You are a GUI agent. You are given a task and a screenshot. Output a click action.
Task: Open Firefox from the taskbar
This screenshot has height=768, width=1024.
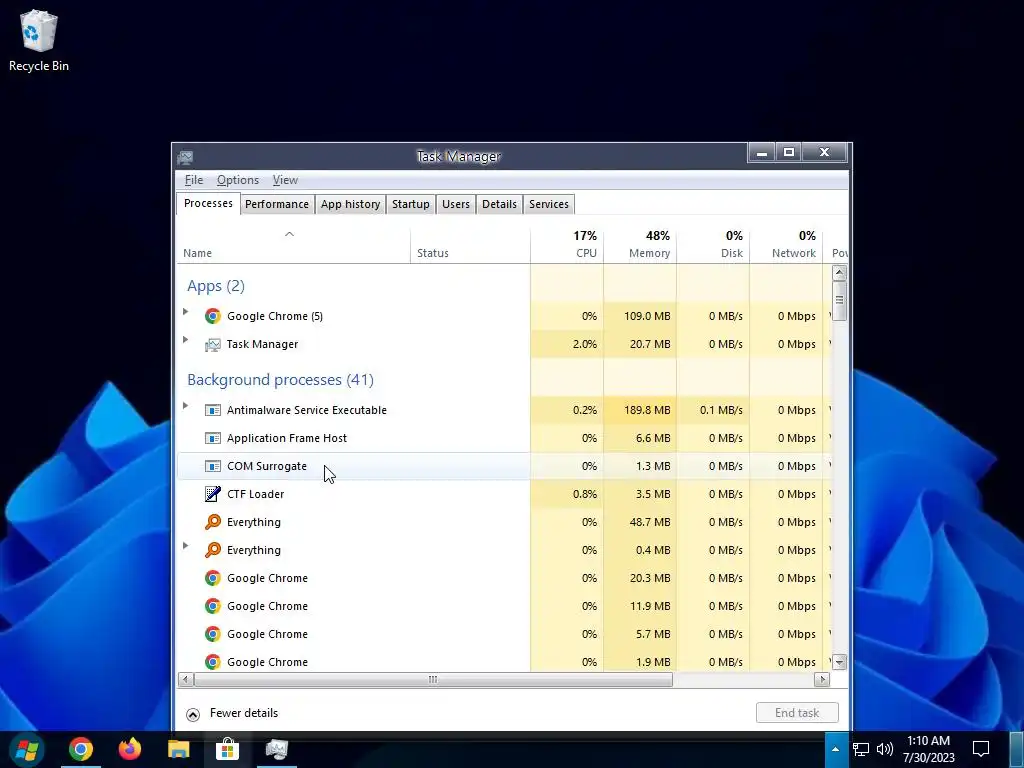[130, 749]
